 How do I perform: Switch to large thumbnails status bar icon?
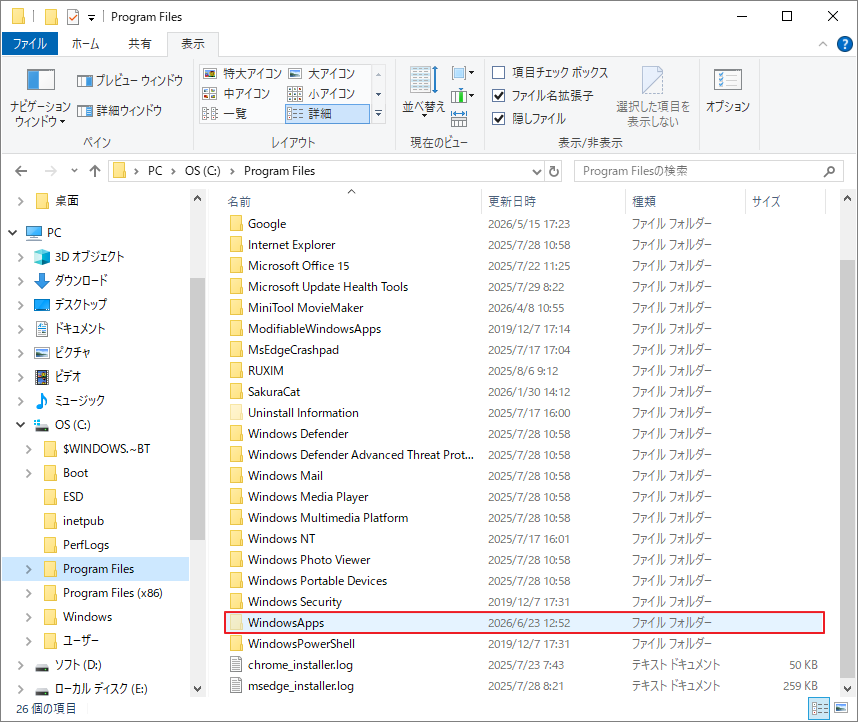point(840,709)
